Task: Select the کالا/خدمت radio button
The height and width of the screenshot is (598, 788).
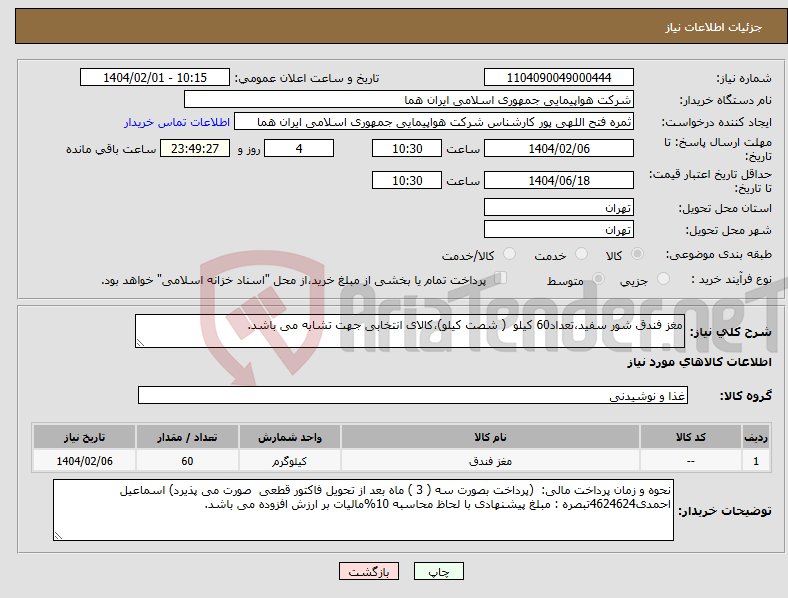Action: pyautogui.click(x=510, y=254)
